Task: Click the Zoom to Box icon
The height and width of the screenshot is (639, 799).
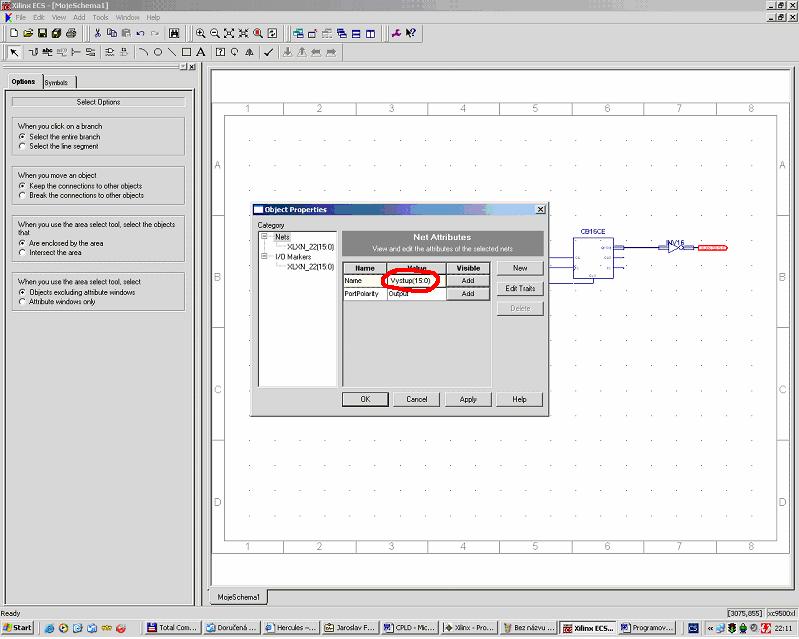Action: coord(244,34)
